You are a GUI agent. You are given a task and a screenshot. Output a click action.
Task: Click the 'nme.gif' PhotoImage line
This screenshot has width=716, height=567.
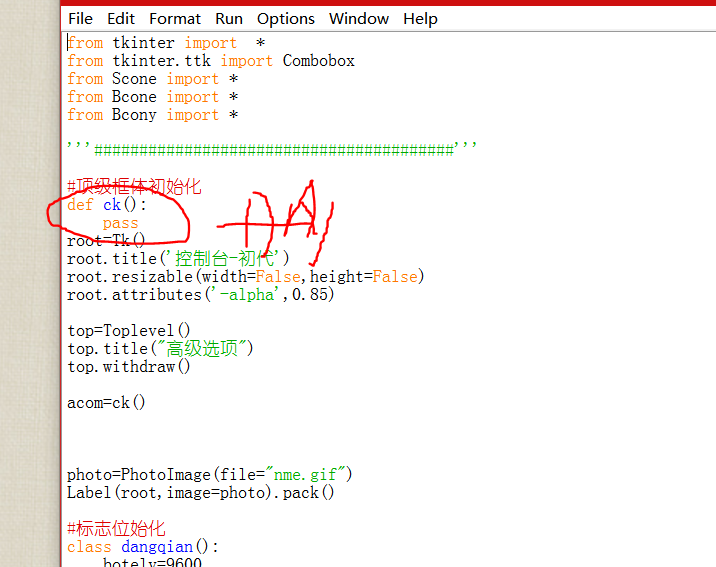click(209, 475)
